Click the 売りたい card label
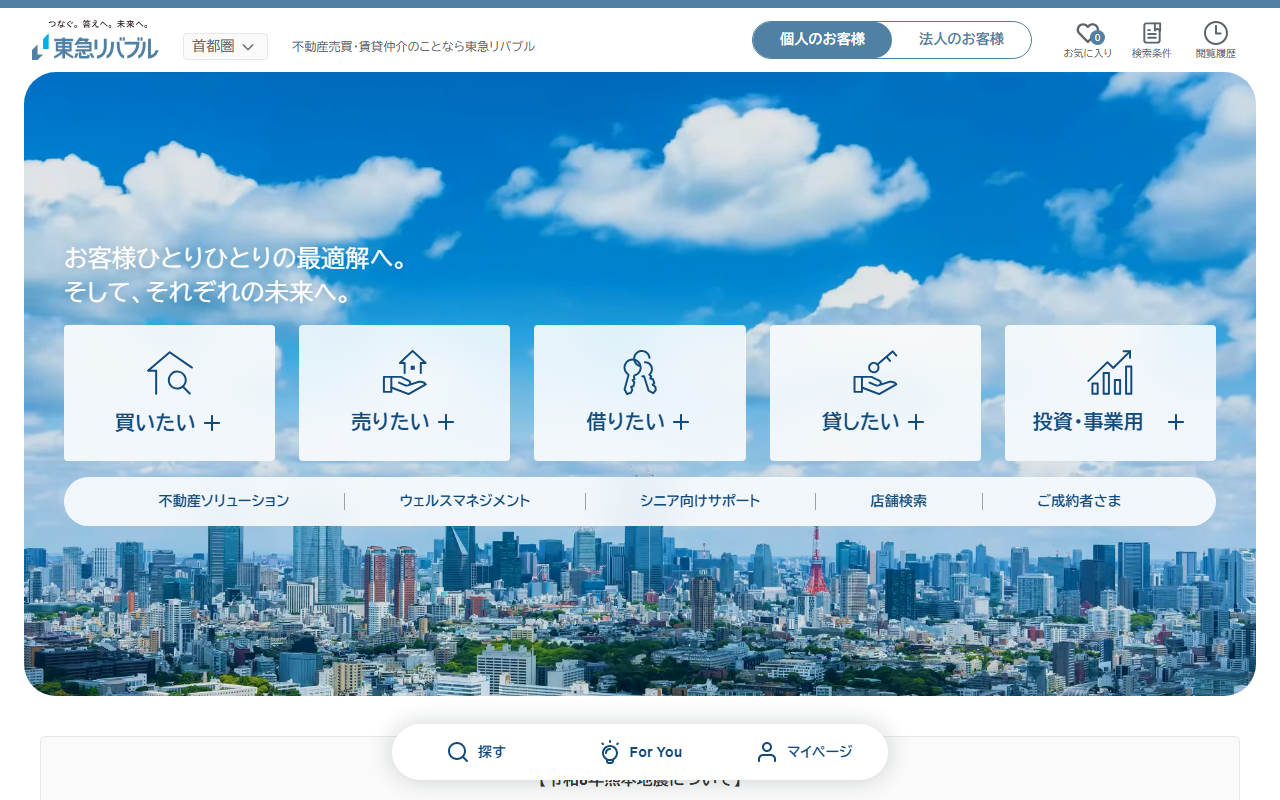The width and height of the screenshot is (1280, 800). (390, 423)
